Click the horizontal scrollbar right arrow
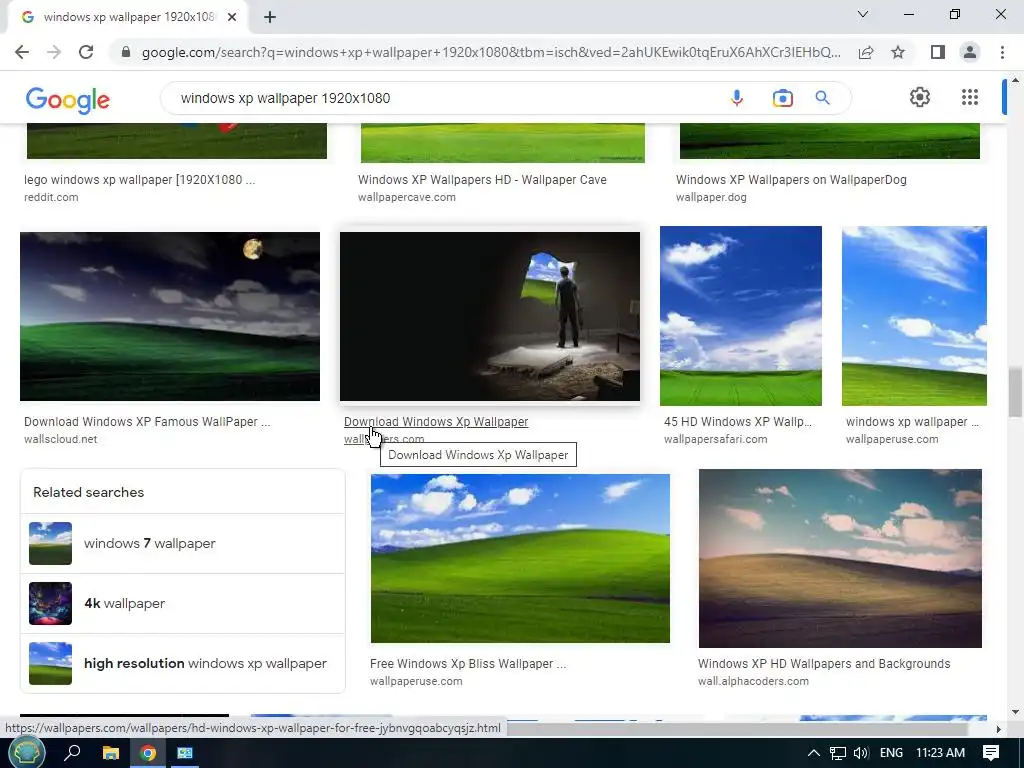This screenshot has width=1024, height=768. click(x=998, y=728)
